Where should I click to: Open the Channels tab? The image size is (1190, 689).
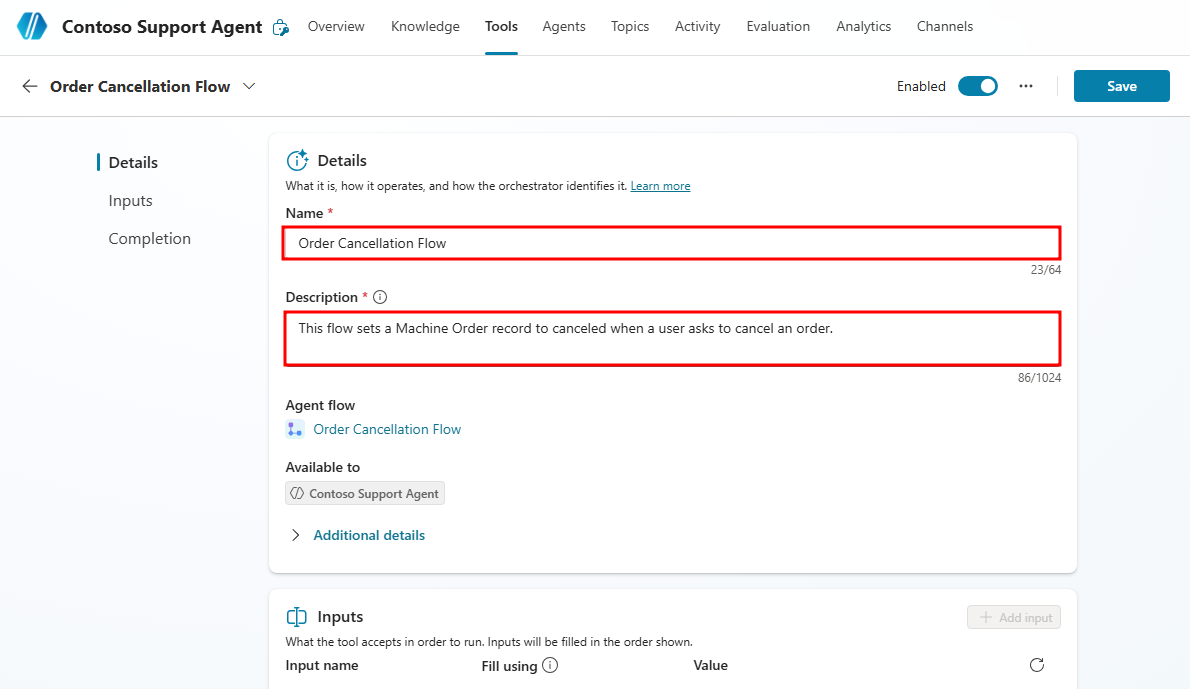click(x=945, y=27)
